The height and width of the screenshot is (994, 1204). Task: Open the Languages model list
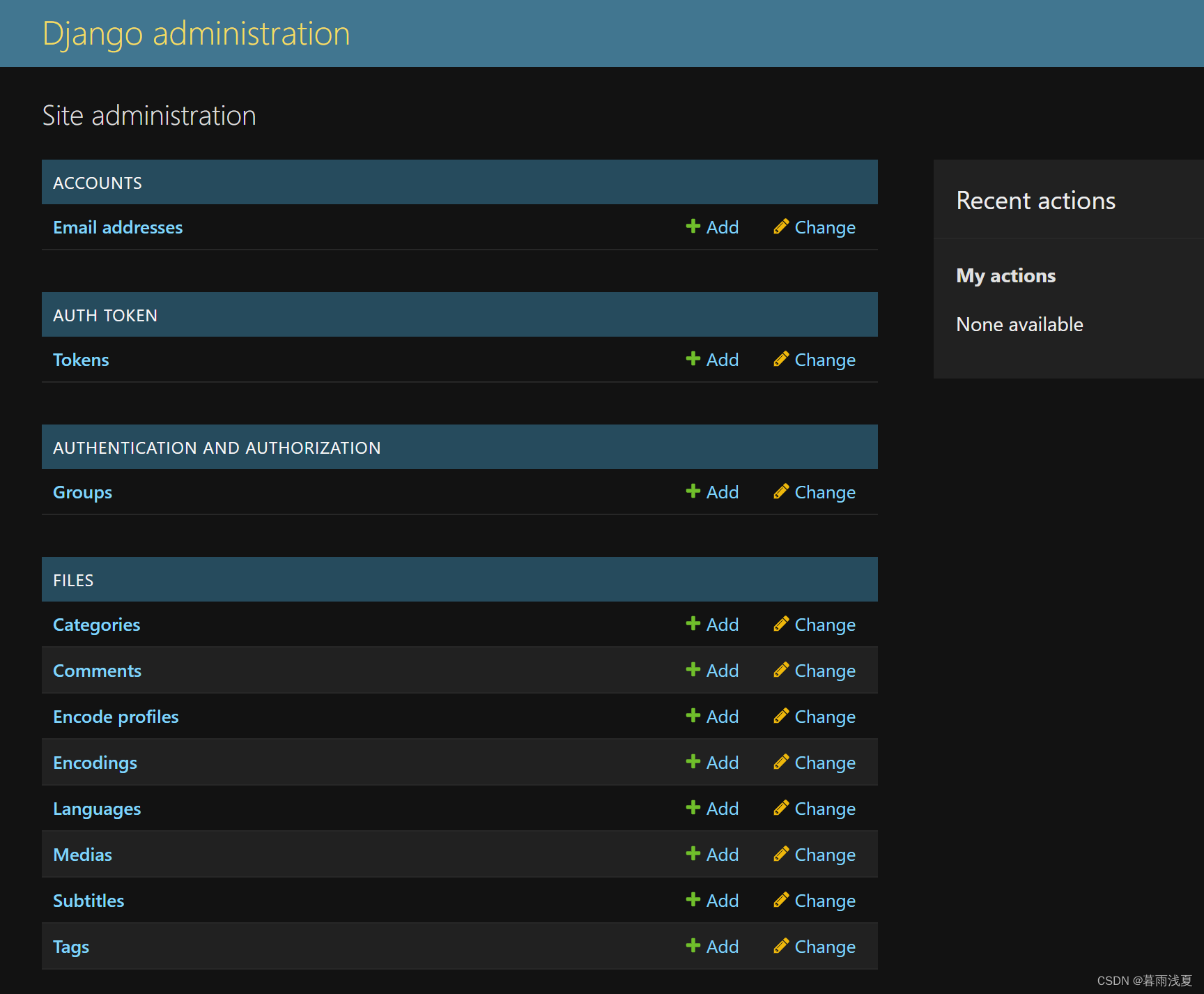97,809
